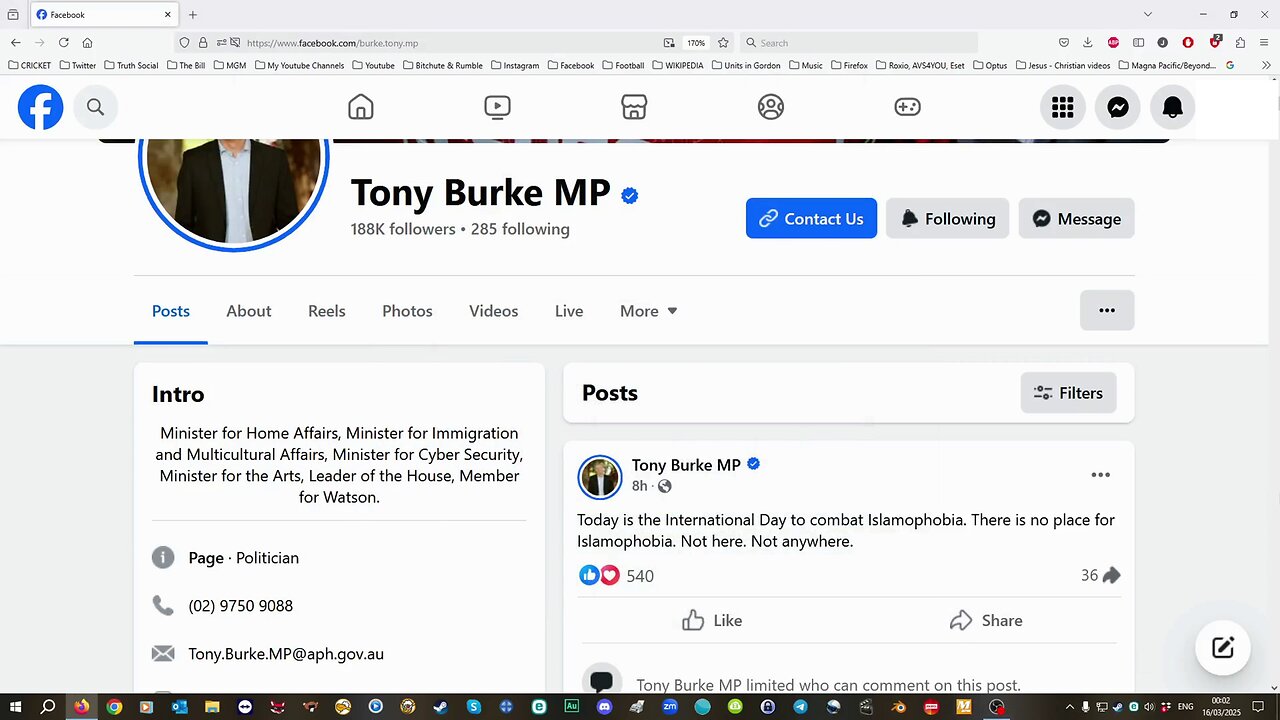The image size is (1280, 720).
Task: Switch to the About tab
Action: (248, 311)
